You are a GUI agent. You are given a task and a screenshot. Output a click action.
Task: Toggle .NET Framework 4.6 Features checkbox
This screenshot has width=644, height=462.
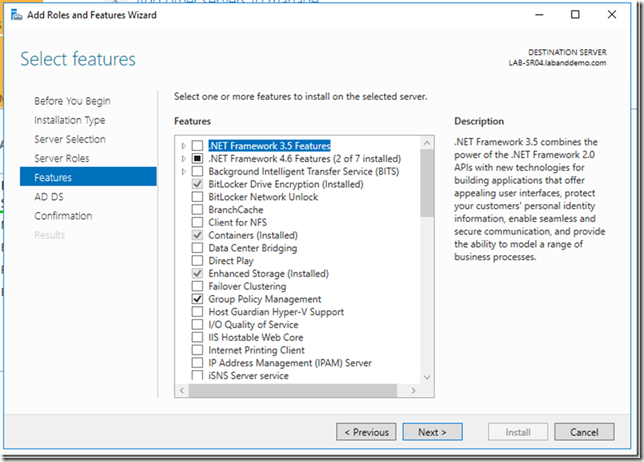pos(198,159)
